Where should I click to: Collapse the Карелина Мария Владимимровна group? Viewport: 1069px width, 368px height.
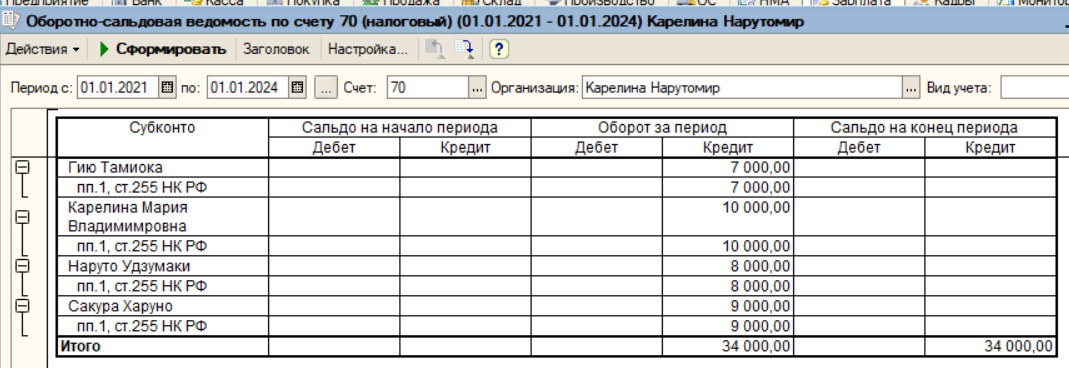point(22,216)
